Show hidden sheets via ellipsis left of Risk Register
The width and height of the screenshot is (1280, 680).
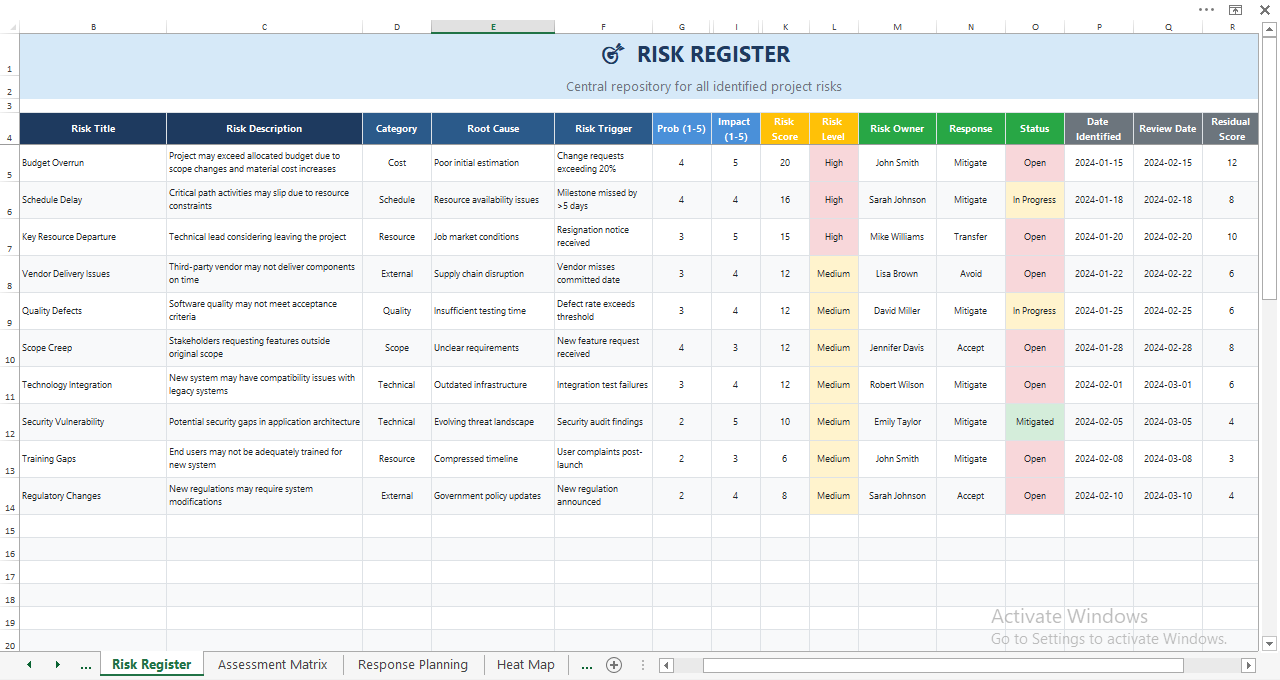pos(86,665)
